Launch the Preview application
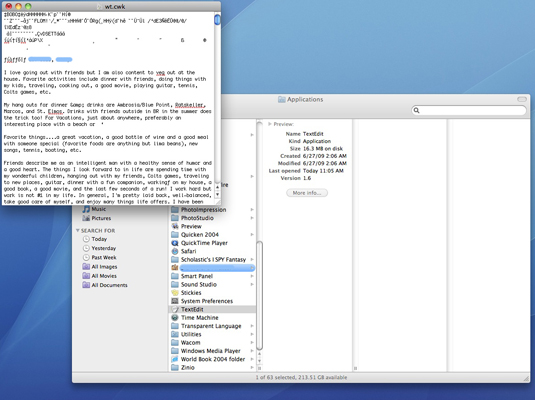 tap(191, 226)
